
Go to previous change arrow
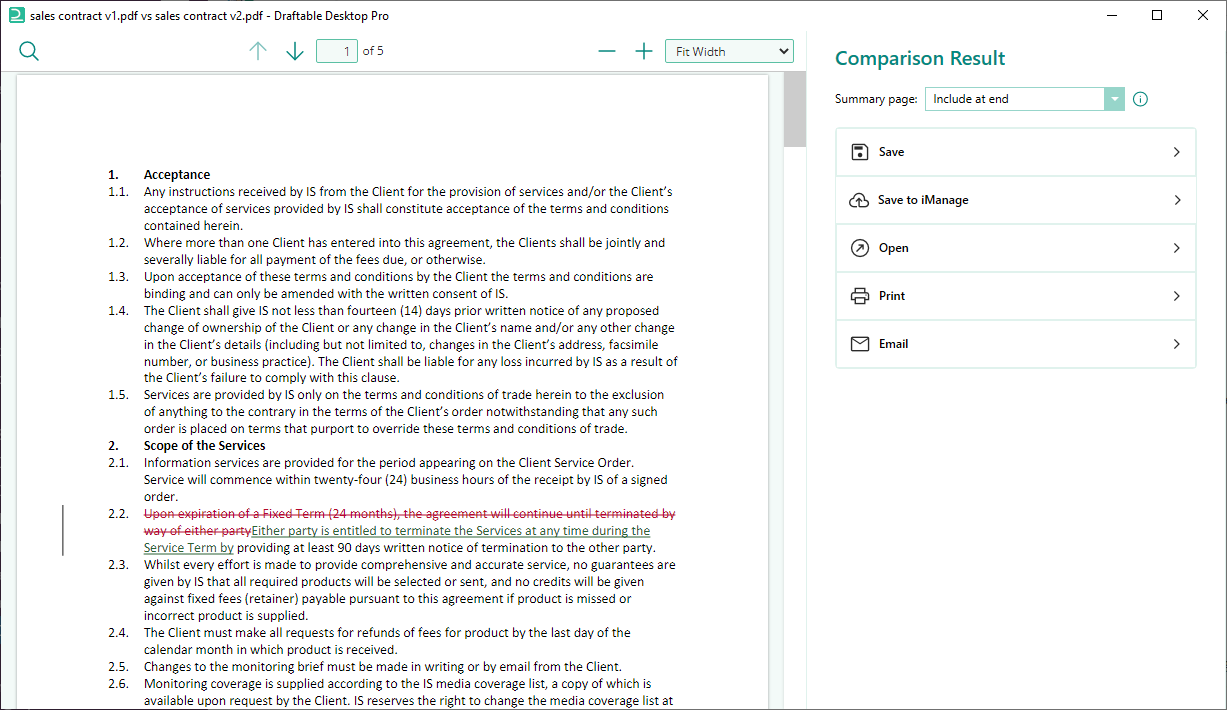click(258, 51)
